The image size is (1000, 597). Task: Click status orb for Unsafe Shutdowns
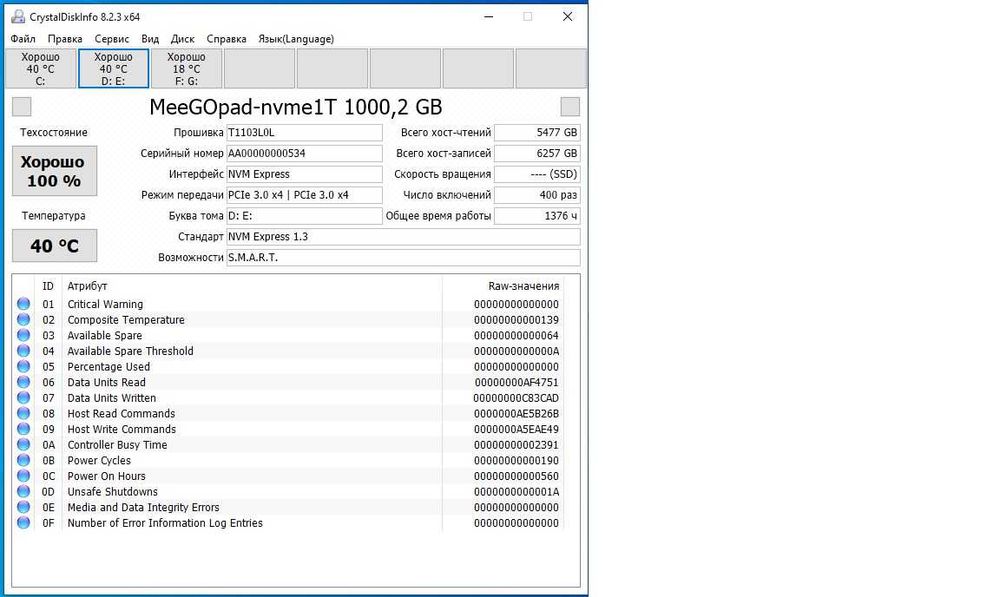point(24,491)
